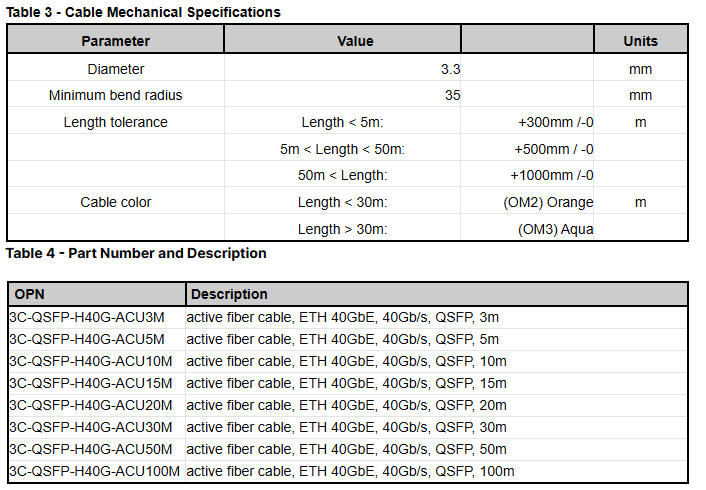Select part number 3C-QSFP-H40G-ACU100M
The image size is (706, 490).
click(94, 471)
